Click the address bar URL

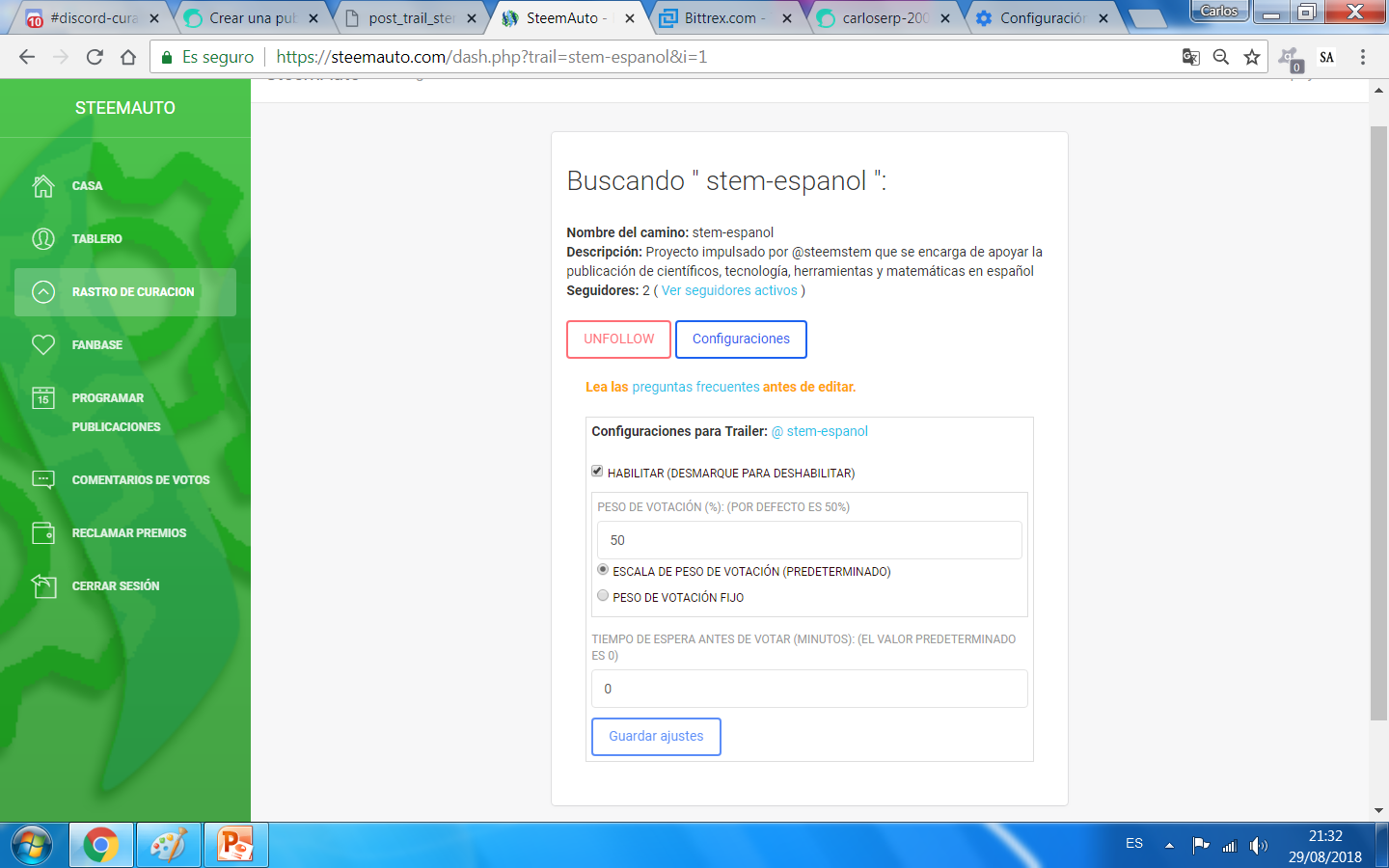(x=492, y=57)
